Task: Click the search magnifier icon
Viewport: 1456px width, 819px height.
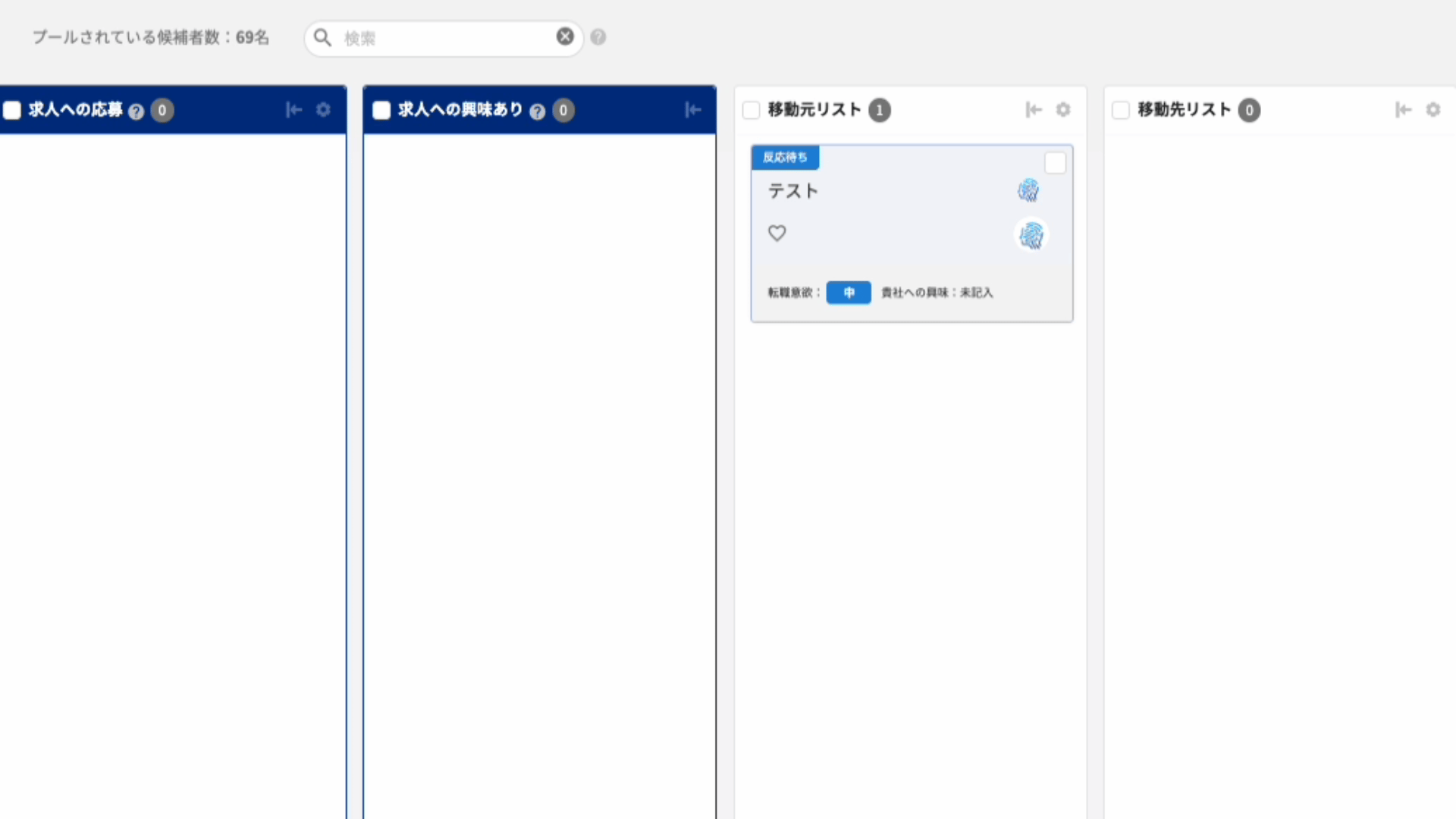Action: 322,37
